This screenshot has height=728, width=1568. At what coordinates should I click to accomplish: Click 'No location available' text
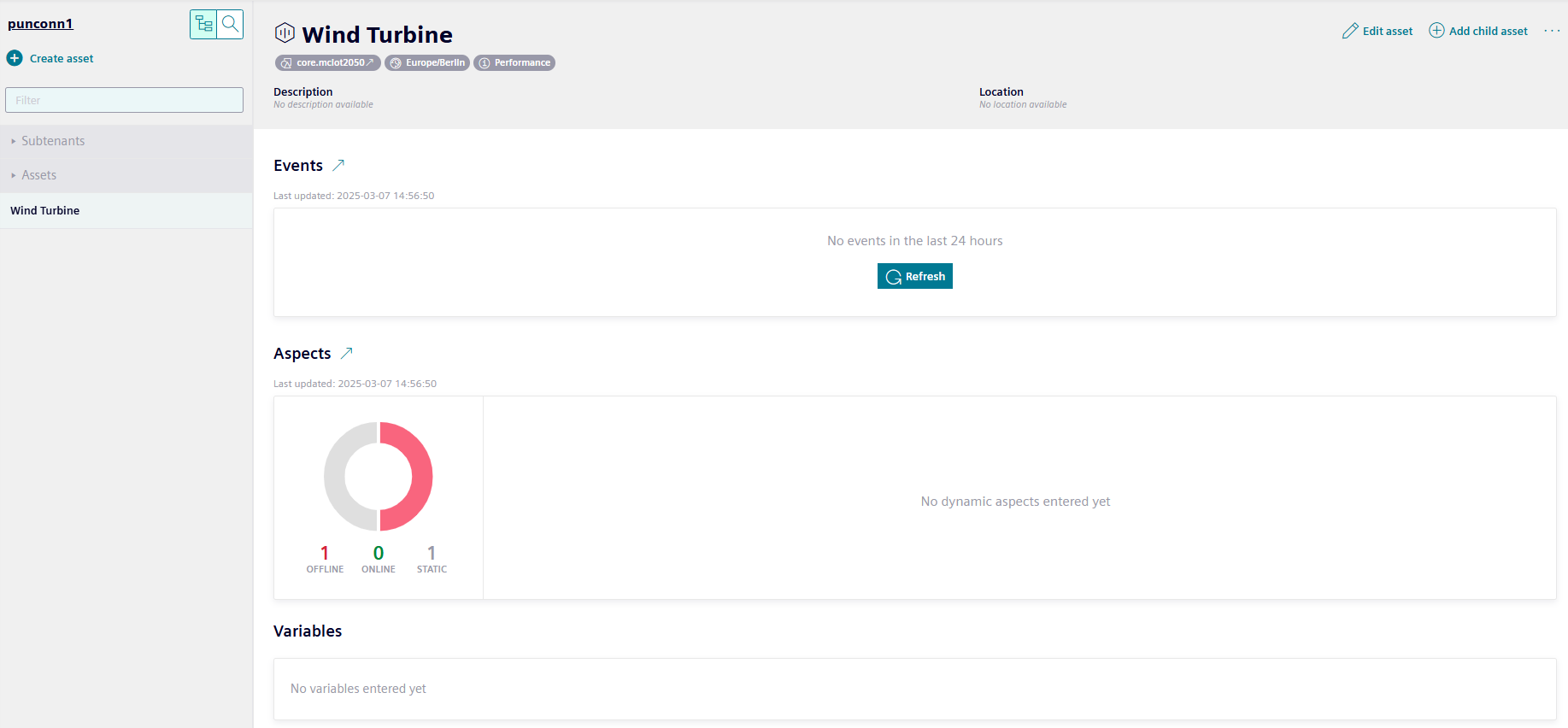(x=1023, y=104)
